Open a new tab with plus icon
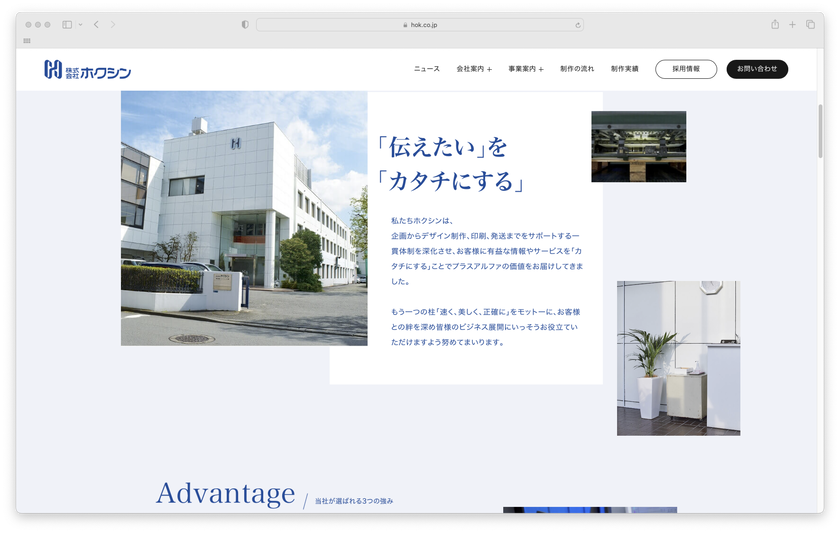Viewport: 840px width, 533px height. [x=792, y=25]
